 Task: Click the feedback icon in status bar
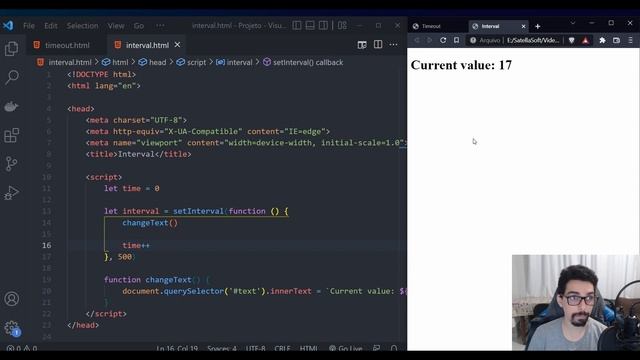tap(376, 348)
